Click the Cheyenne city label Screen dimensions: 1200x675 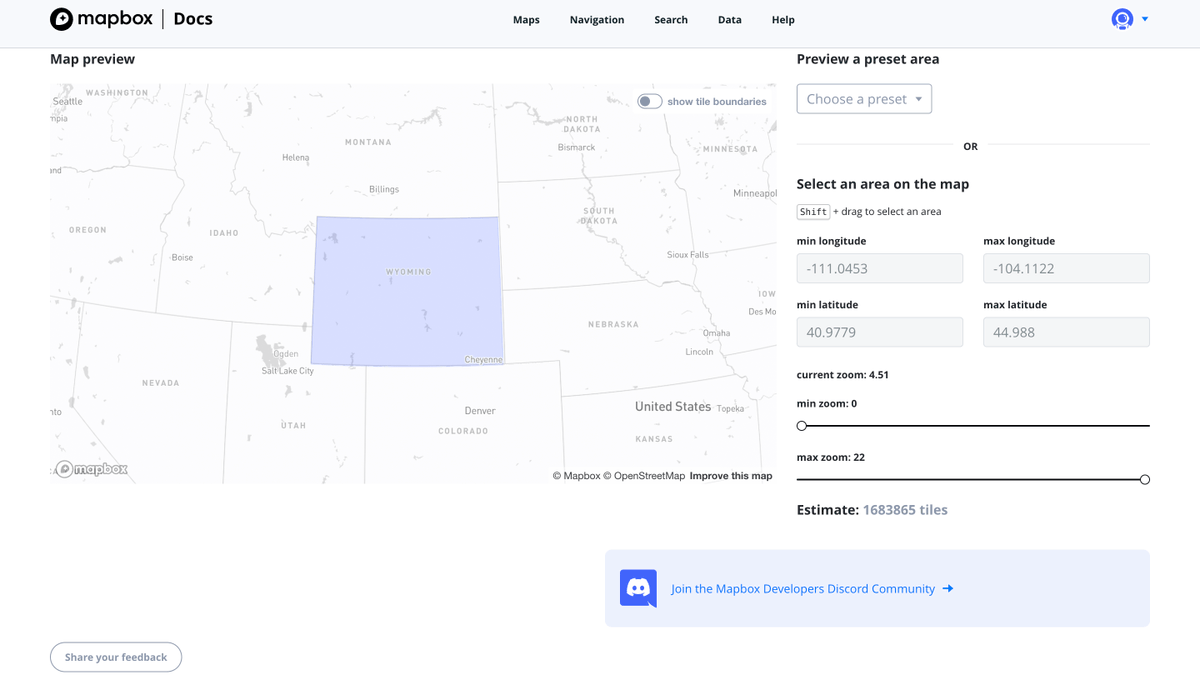[484, 360]
